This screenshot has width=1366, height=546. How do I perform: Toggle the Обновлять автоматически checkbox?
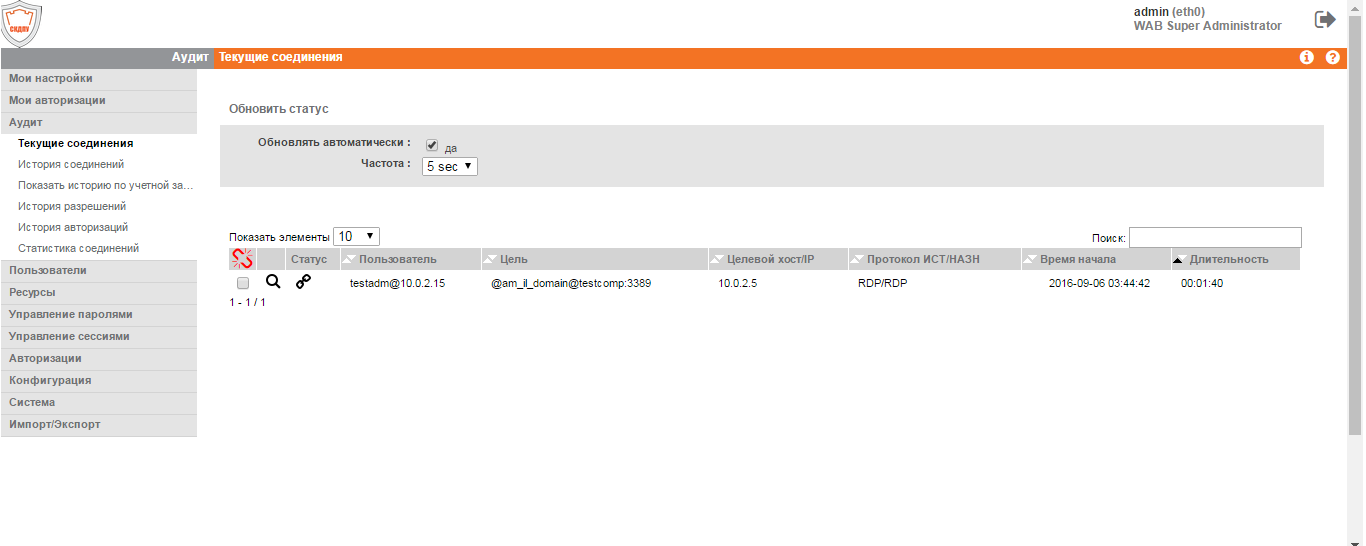coord(432,145)
